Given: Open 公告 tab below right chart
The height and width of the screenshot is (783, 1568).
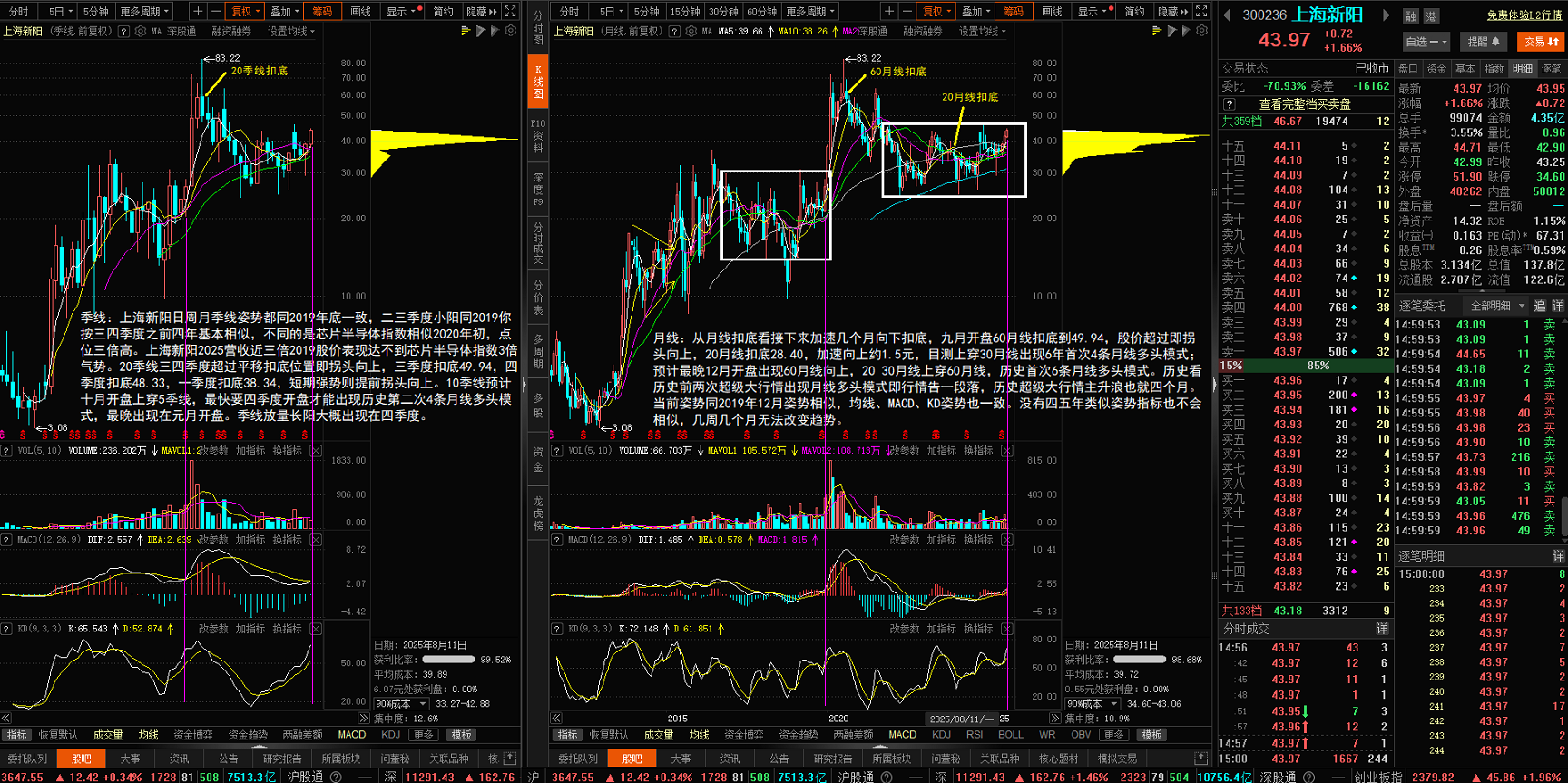Looking at the screenshot, I should (x=779, y=759).
